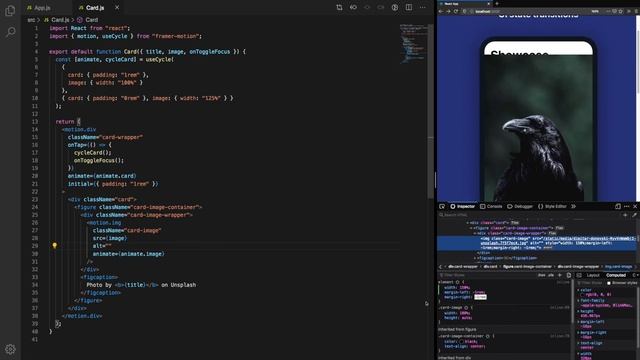The image size is (640, 360).
Task: Add a new node with the plus icon in the Inspector
Action: (625, 215)
